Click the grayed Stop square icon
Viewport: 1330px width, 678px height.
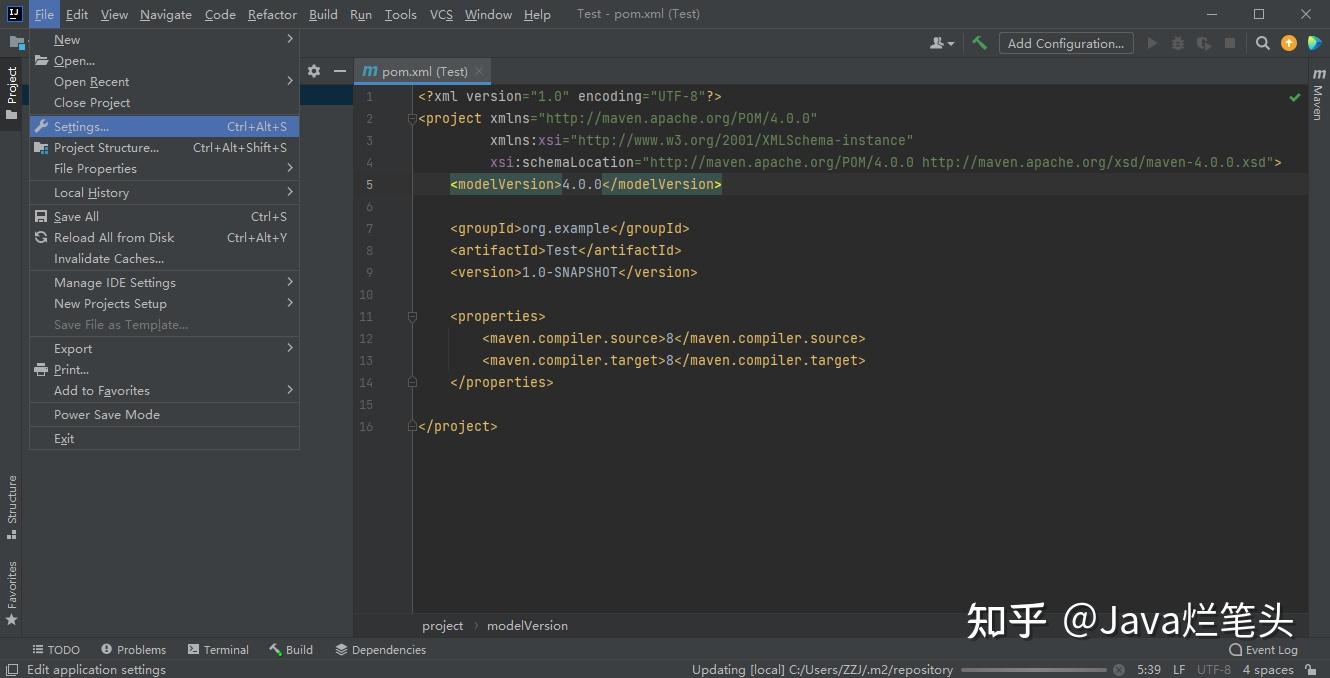coord(1230,43)
